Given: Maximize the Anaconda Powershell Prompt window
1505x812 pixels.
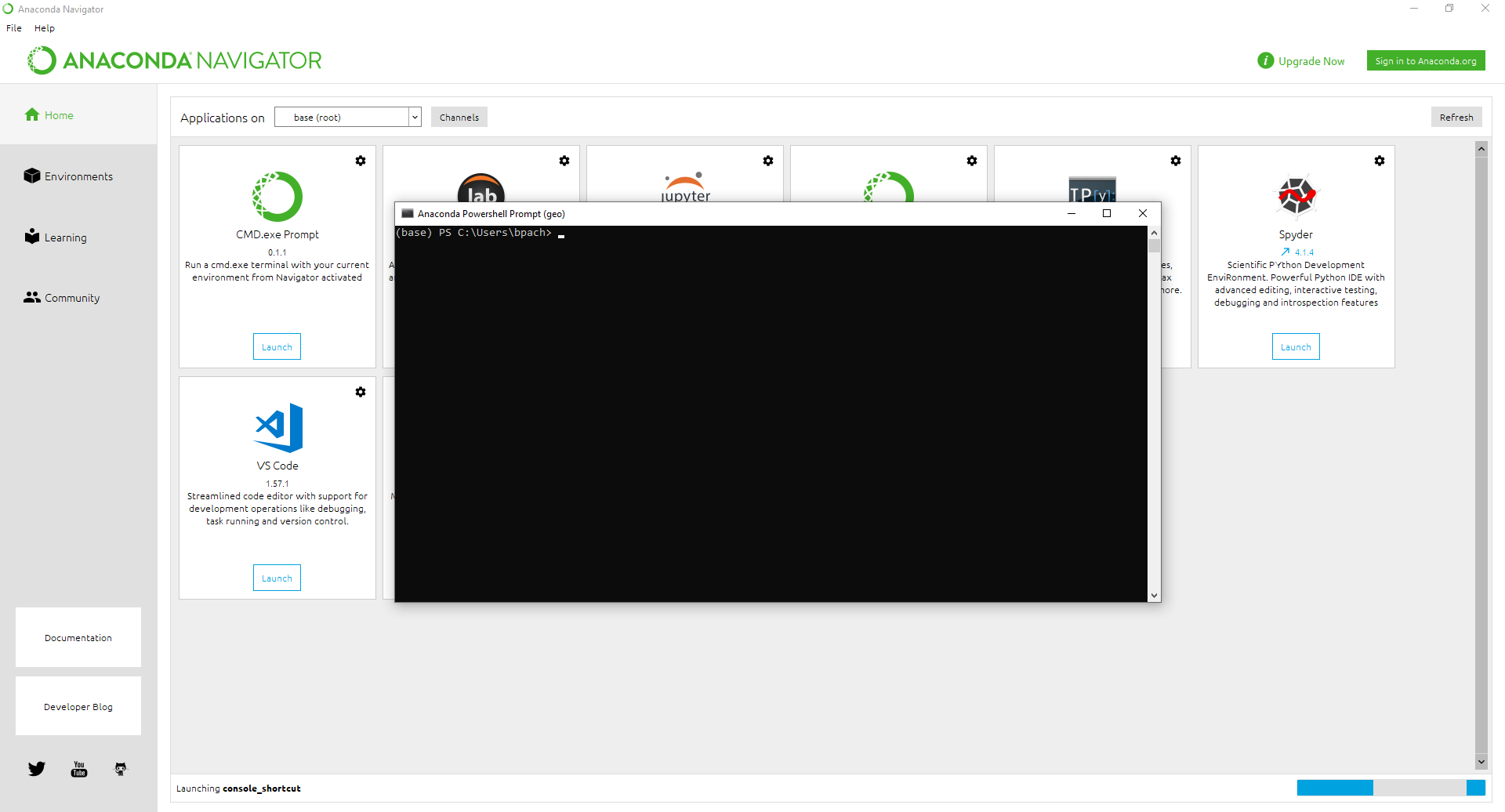Looking at the screenshot, I should 1107,213.
